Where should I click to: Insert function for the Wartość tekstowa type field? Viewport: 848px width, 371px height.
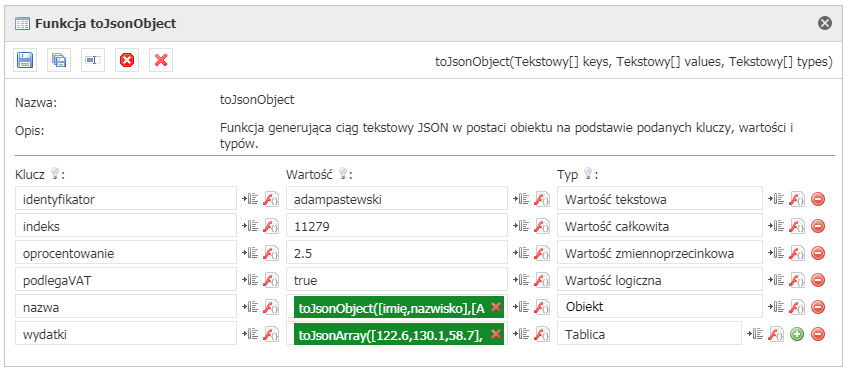pyautogui.click(x=797, y=200)
